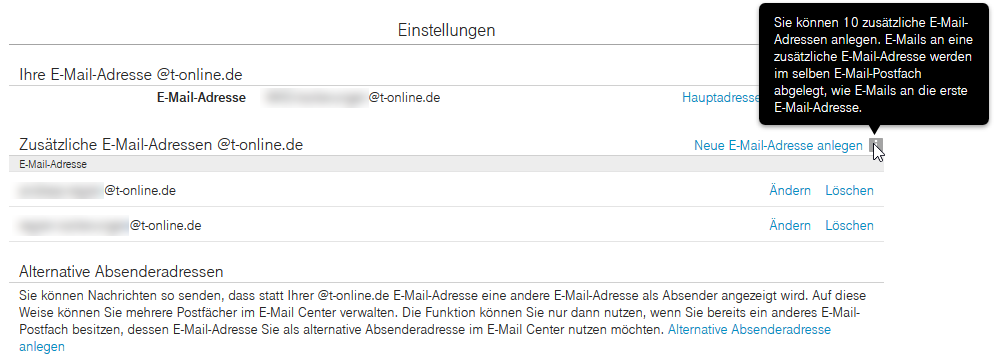Click the bold E-Mail-Adresse label
996x362 pixels.
pyautogui.click(x=201, y=98)
